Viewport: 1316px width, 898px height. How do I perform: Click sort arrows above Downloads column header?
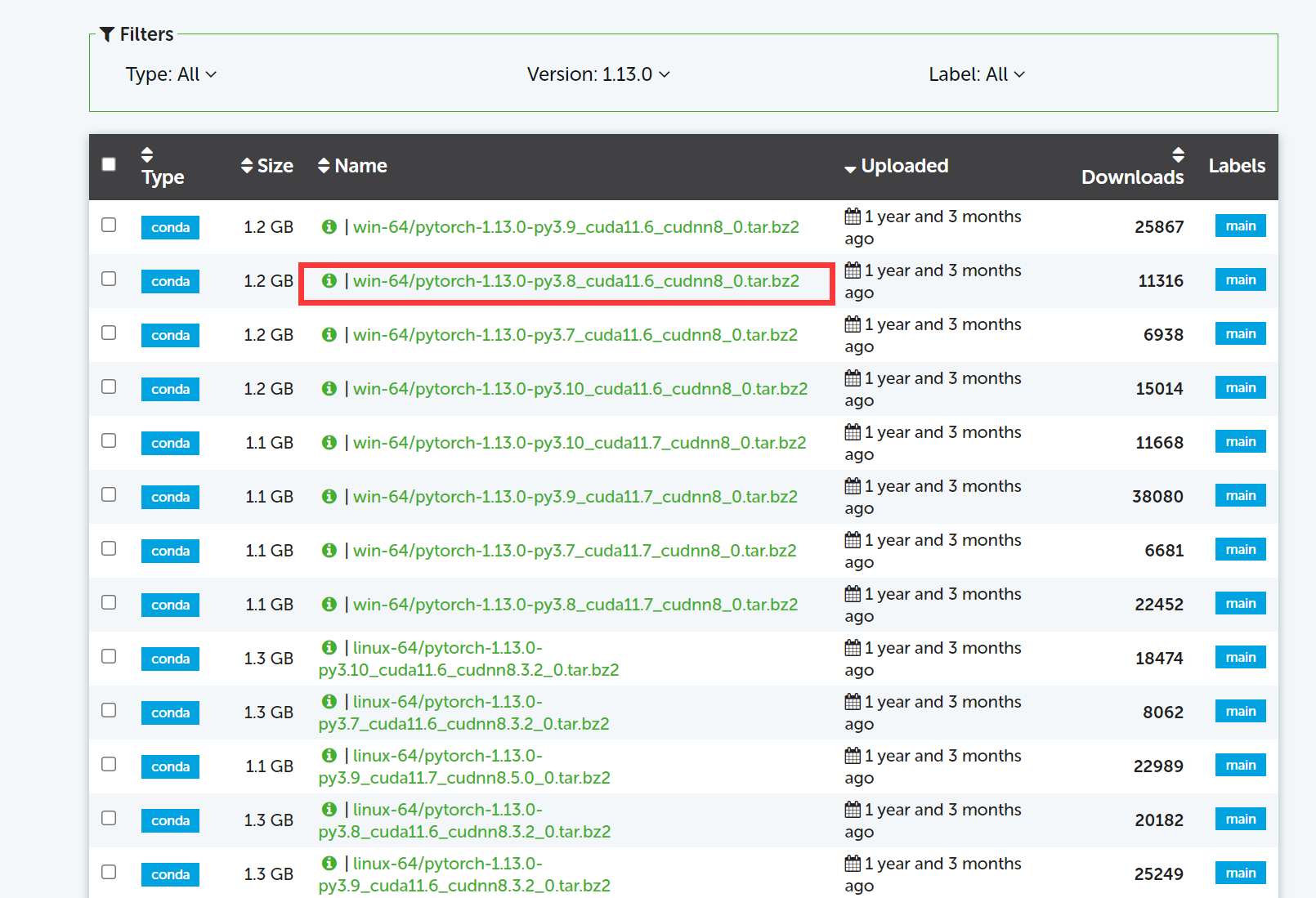pos(1178,154)
